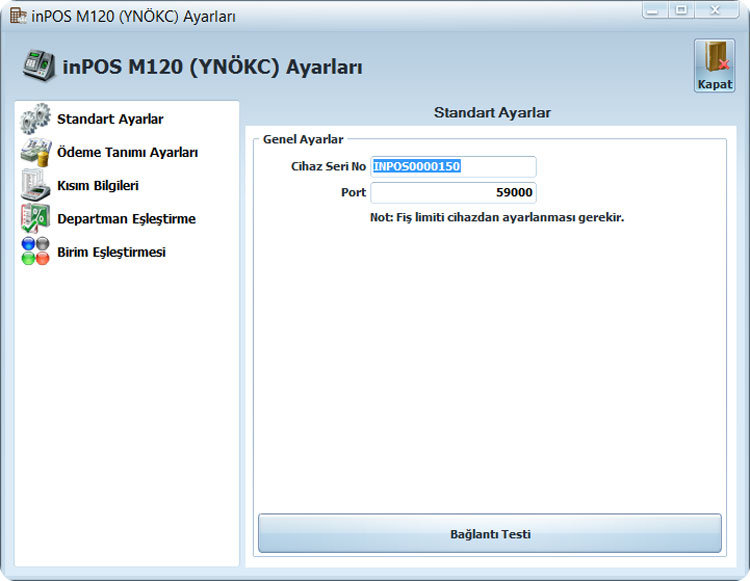Close window with title bar X

(716, 11)
